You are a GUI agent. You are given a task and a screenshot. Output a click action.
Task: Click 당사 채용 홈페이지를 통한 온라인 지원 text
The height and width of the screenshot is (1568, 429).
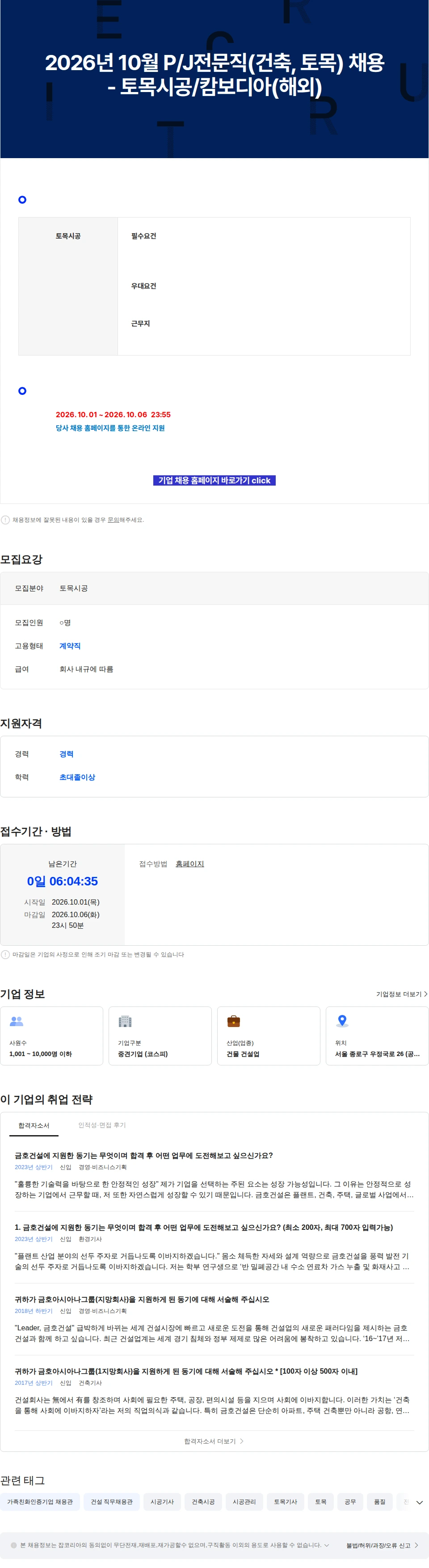coord(110,428)
